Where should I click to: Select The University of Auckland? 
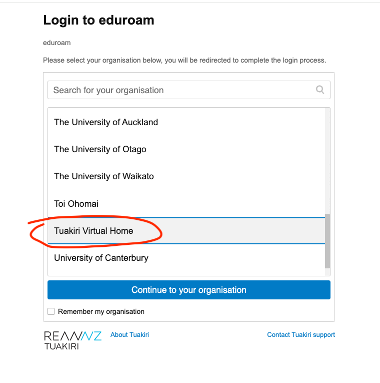(x=186, y=122)
